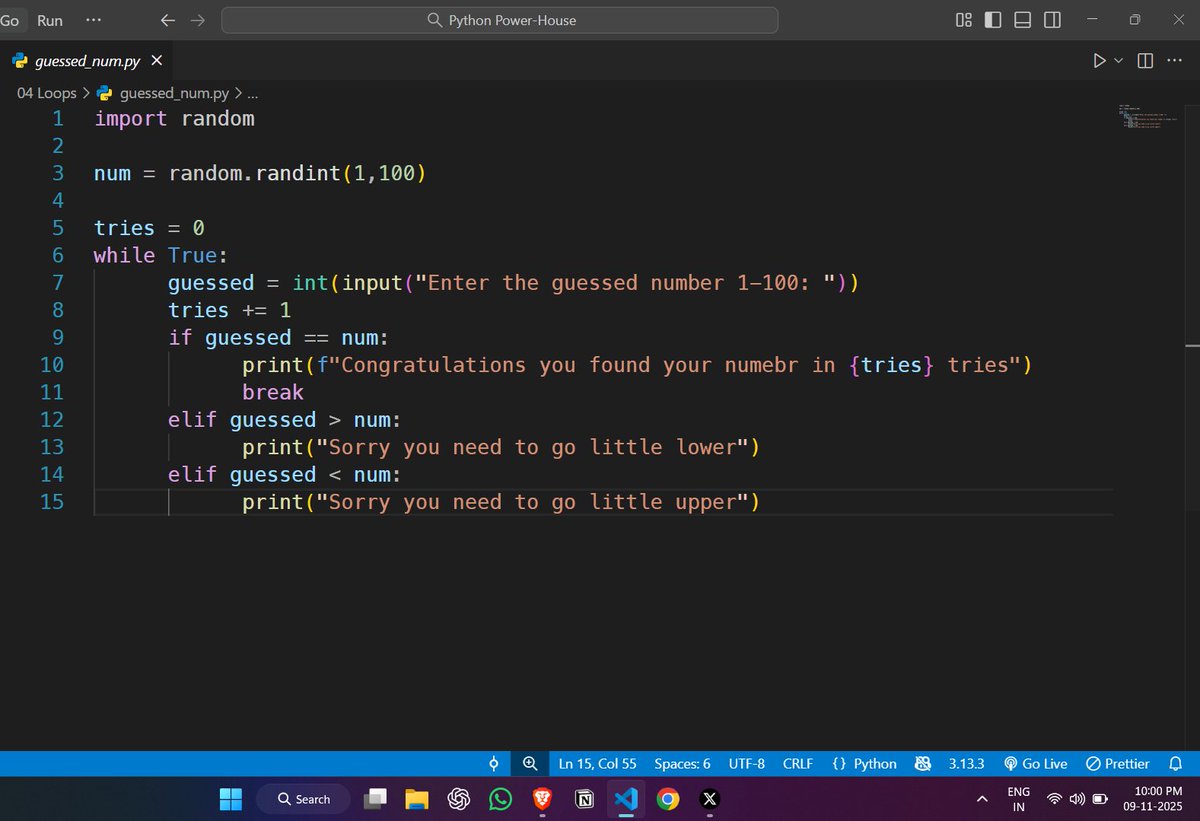This screenshot has width=1200, height=821.
Task: Open the overflow menu with three dots
Action: [x=93, y=20]
